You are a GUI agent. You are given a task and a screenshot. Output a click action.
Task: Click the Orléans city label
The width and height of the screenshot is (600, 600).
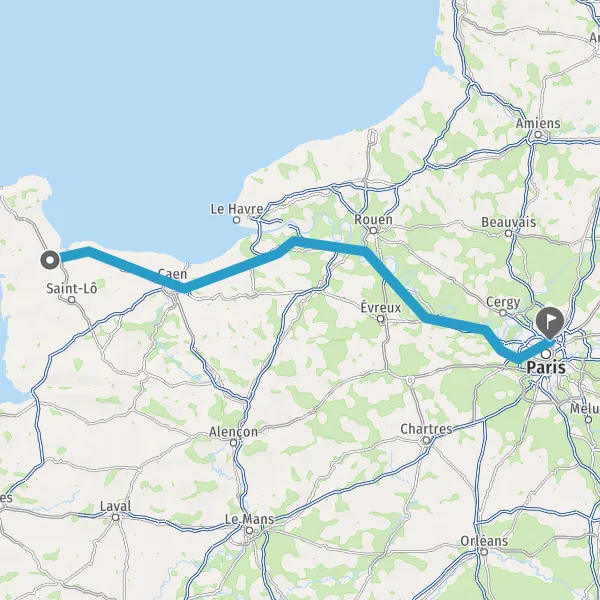[484, 541]
